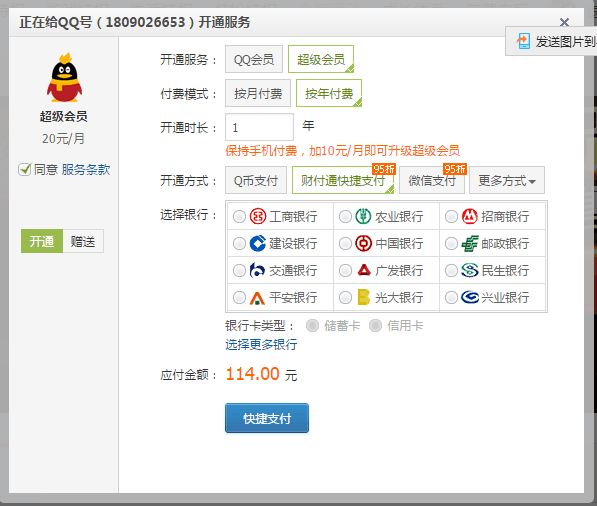597x506 pixels.
Task: Pick 微信支付 payment method
Action: point(432,180)
